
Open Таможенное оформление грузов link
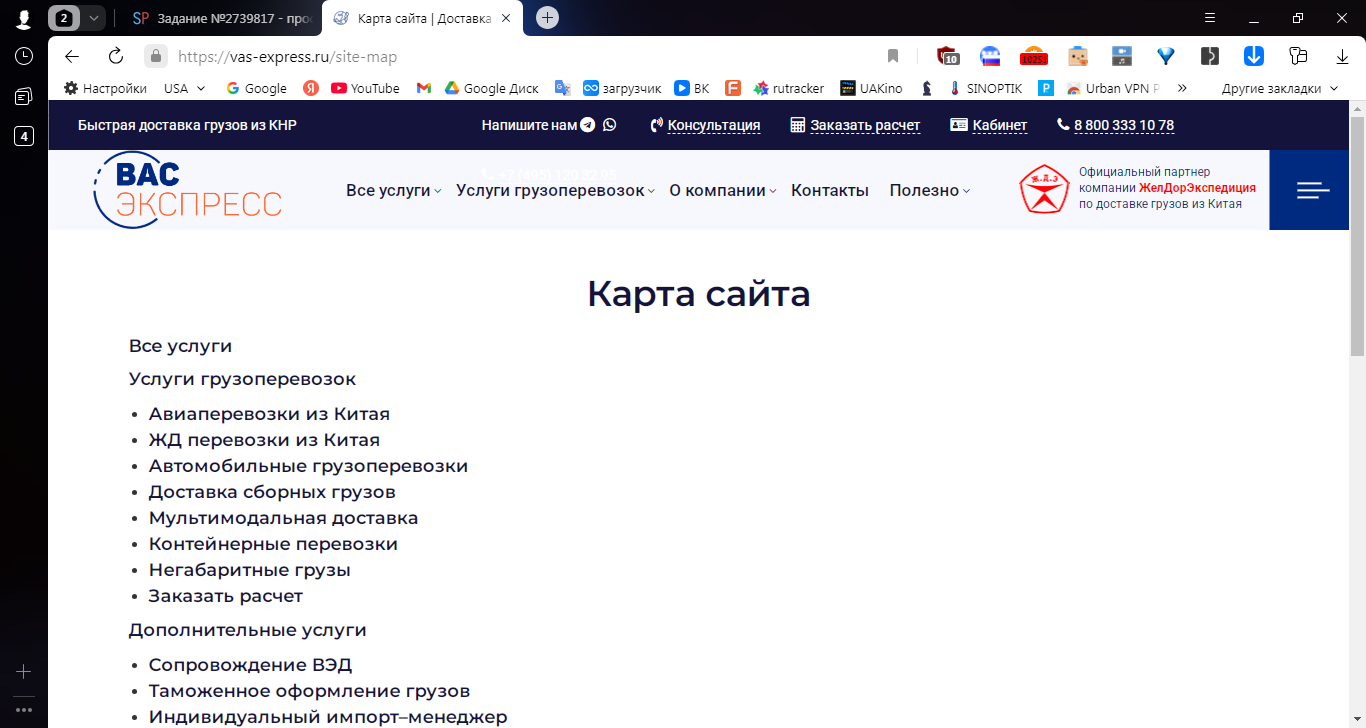coord(309,690)
